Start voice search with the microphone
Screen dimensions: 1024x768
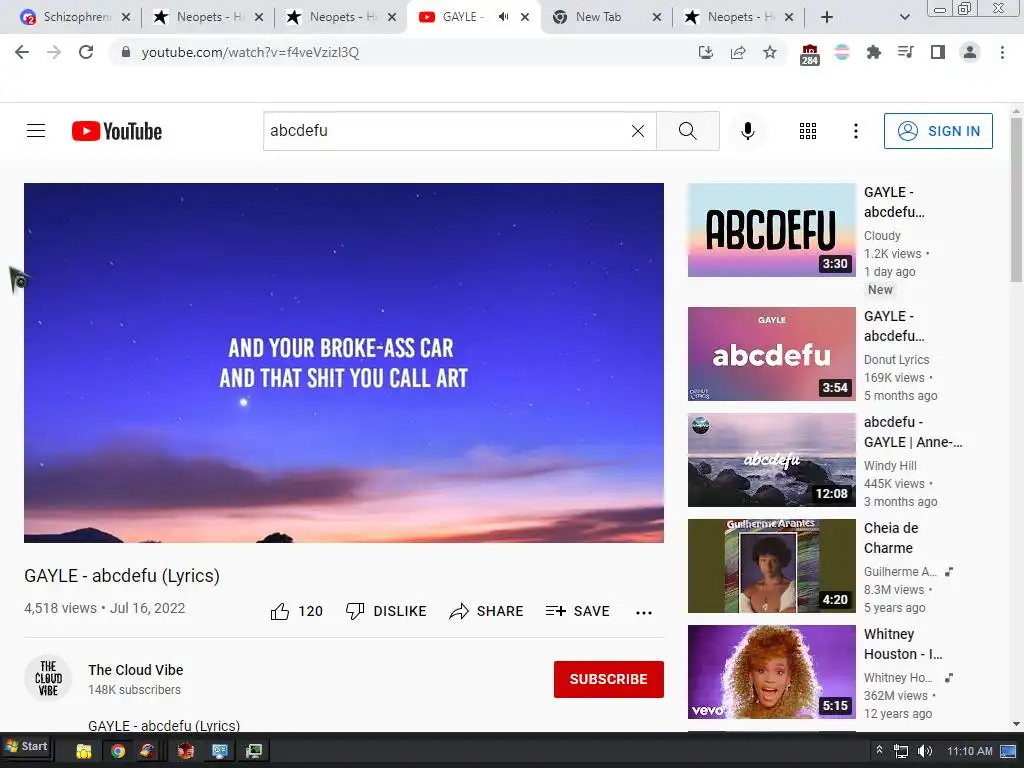pyautogui.click(x=748, y=131)
